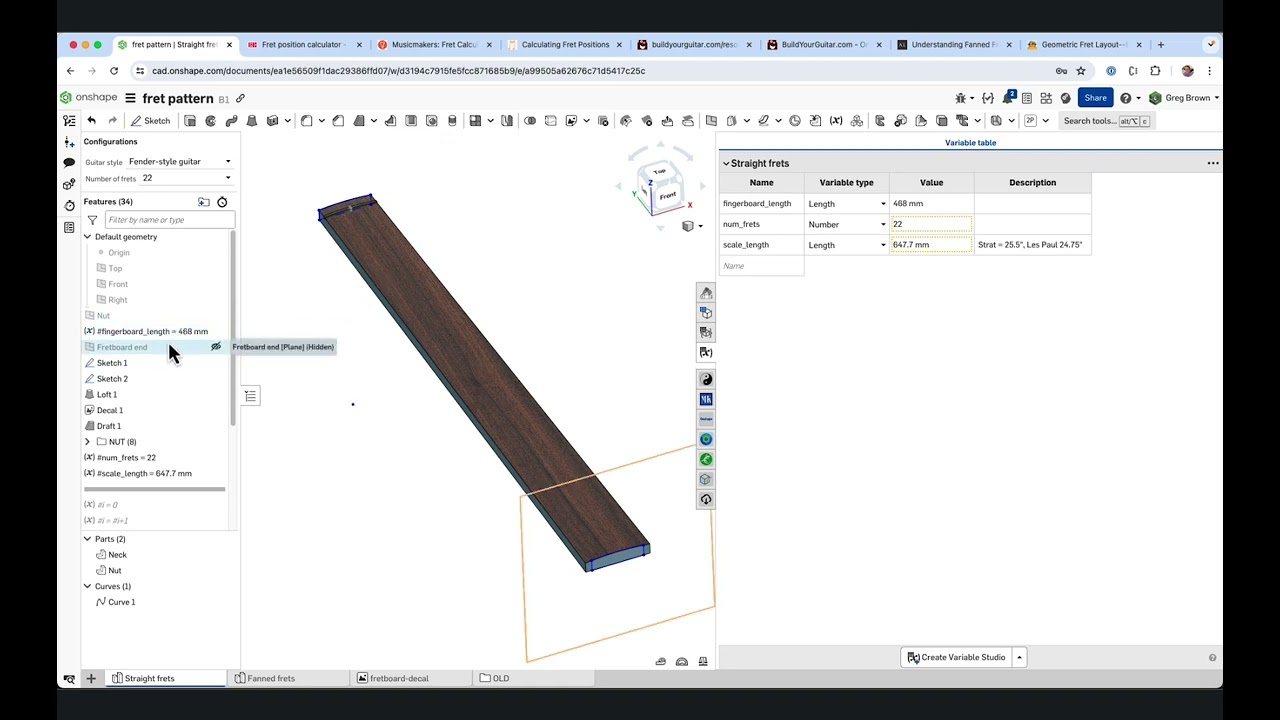Open scale_length variable type dropdown
The width and height of the screenshot is (1280, 720).
coord(883,245)
